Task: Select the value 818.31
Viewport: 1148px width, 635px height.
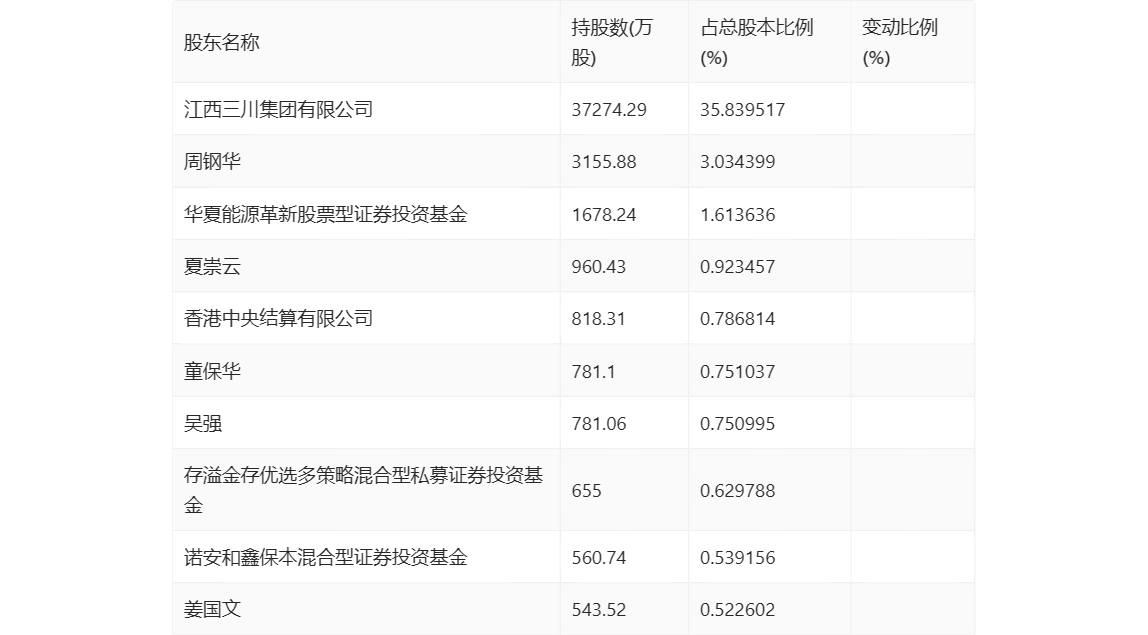Action: point(599,319)
